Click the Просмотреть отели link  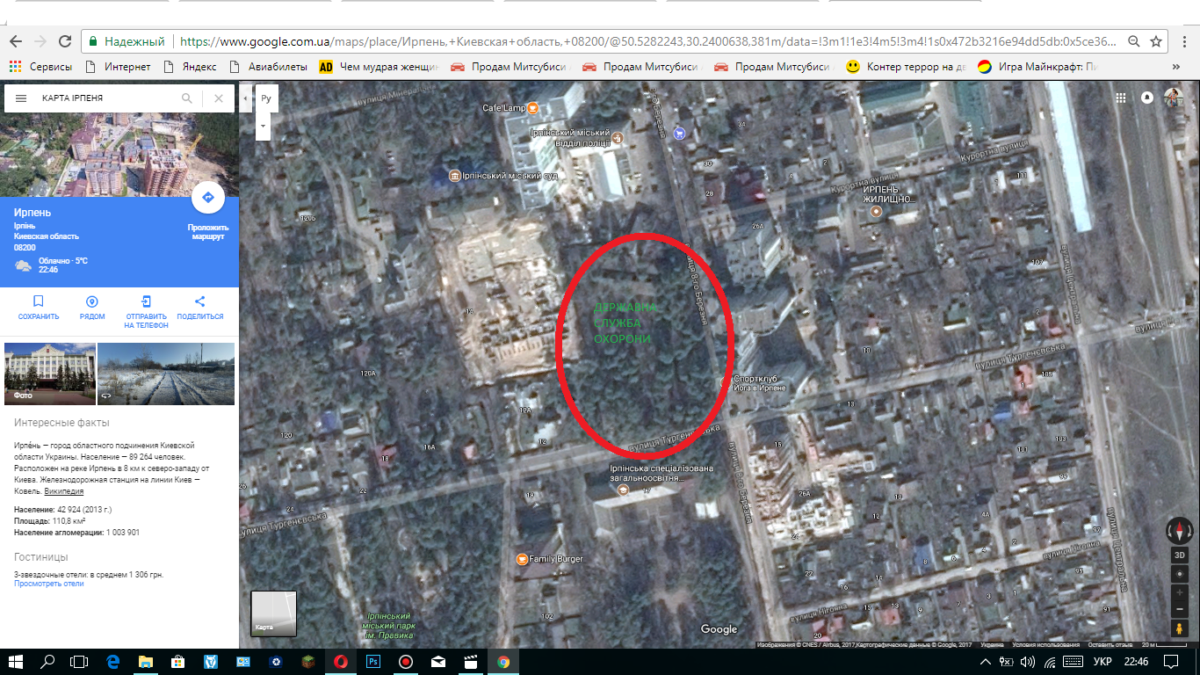coord(49,584)
